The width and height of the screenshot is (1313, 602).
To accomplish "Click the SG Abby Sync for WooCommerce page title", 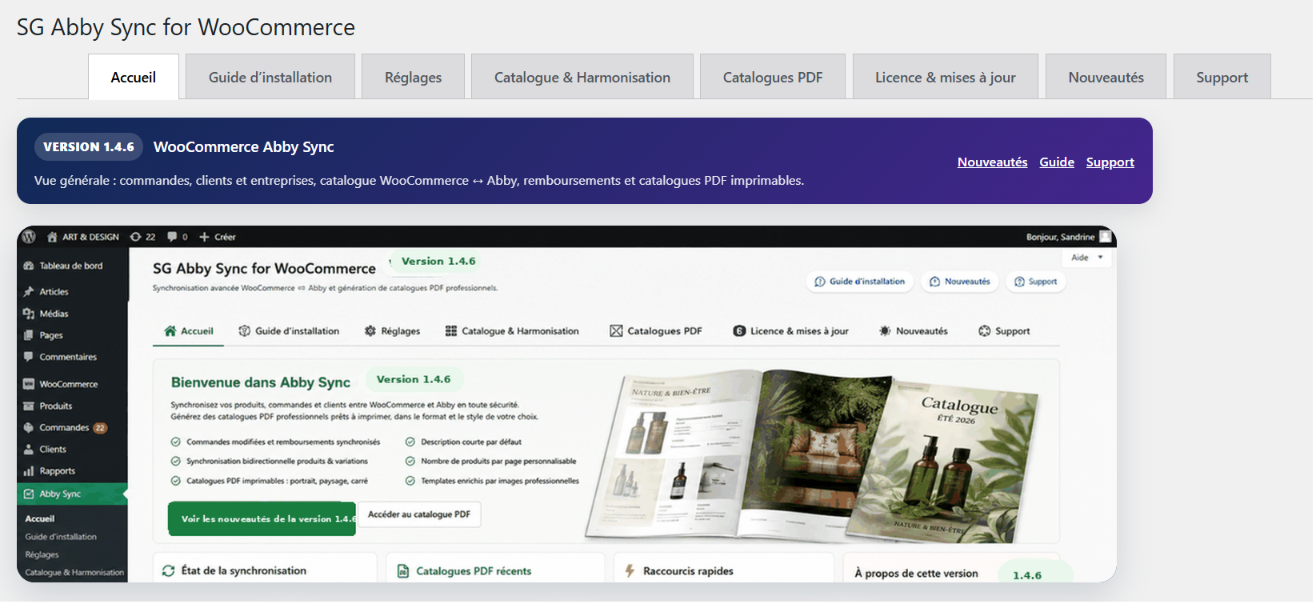I will tap(186, 27).
